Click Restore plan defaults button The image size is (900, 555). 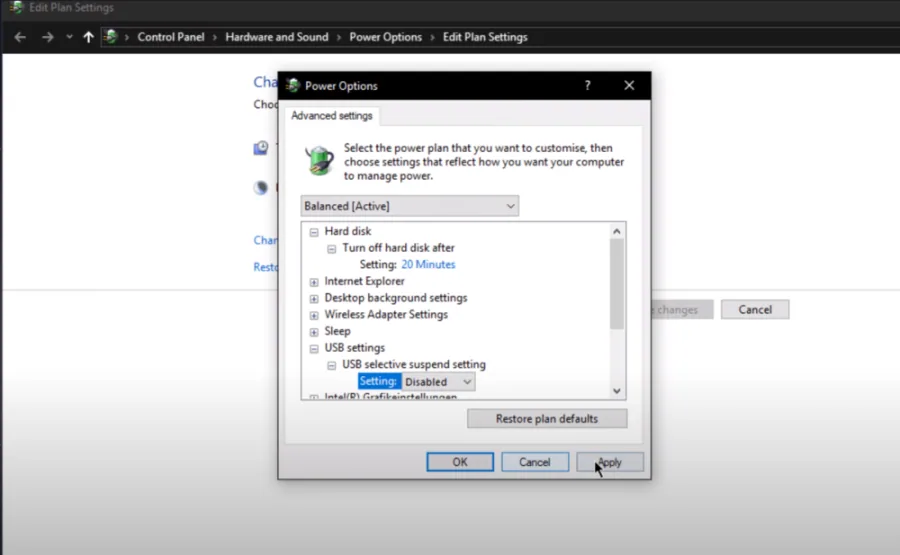[547, 418]
